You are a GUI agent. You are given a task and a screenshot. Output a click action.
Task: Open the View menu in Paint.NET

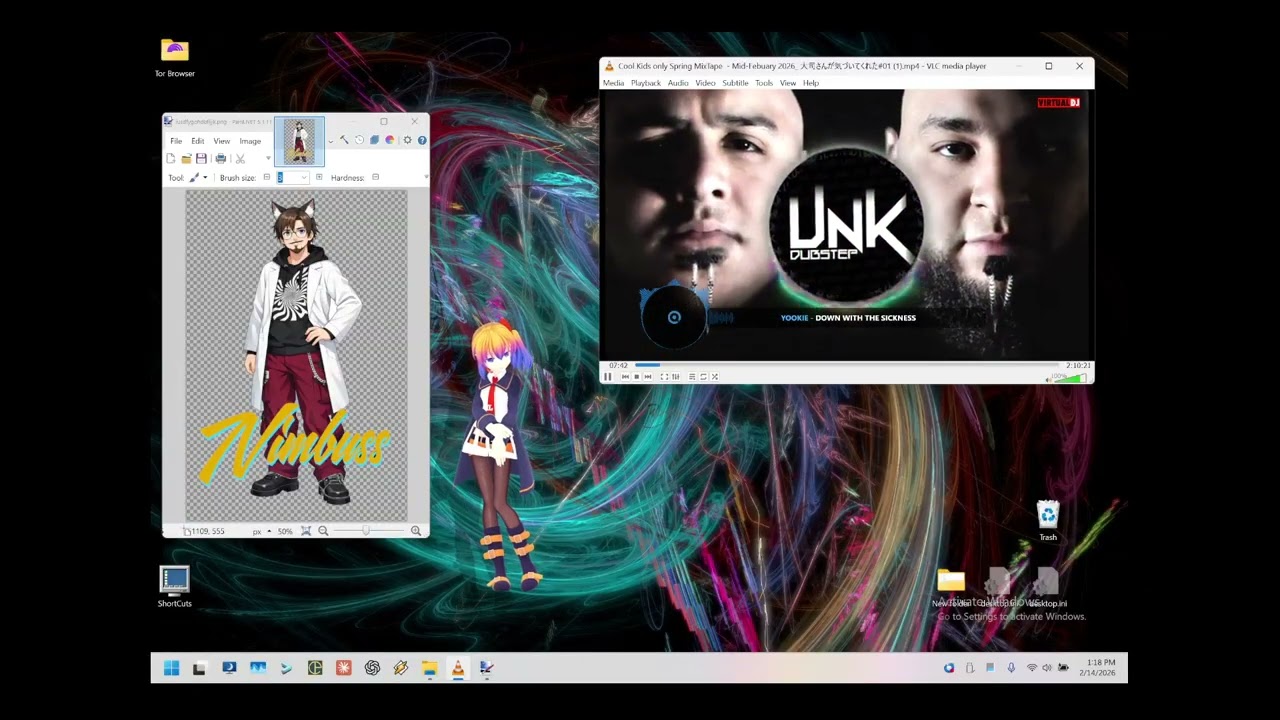click(222, 141)
